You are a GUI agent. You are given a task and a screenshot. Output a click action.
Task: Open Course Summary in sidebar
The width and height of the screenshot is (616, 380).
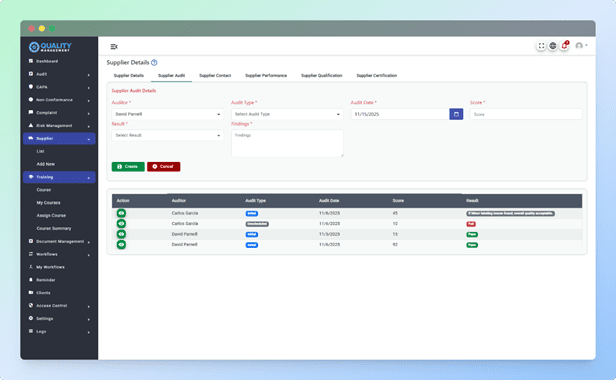[54, 228]
